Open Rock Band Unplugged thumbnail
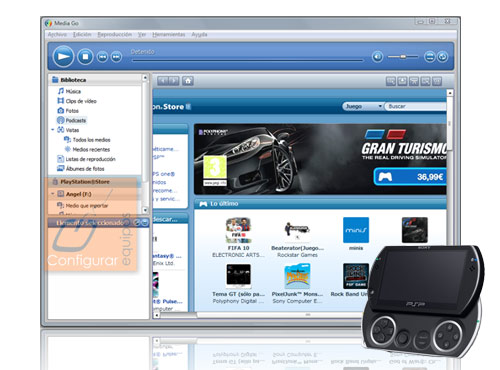The height and width of the screenshot is (370, 500). [356, 276]
